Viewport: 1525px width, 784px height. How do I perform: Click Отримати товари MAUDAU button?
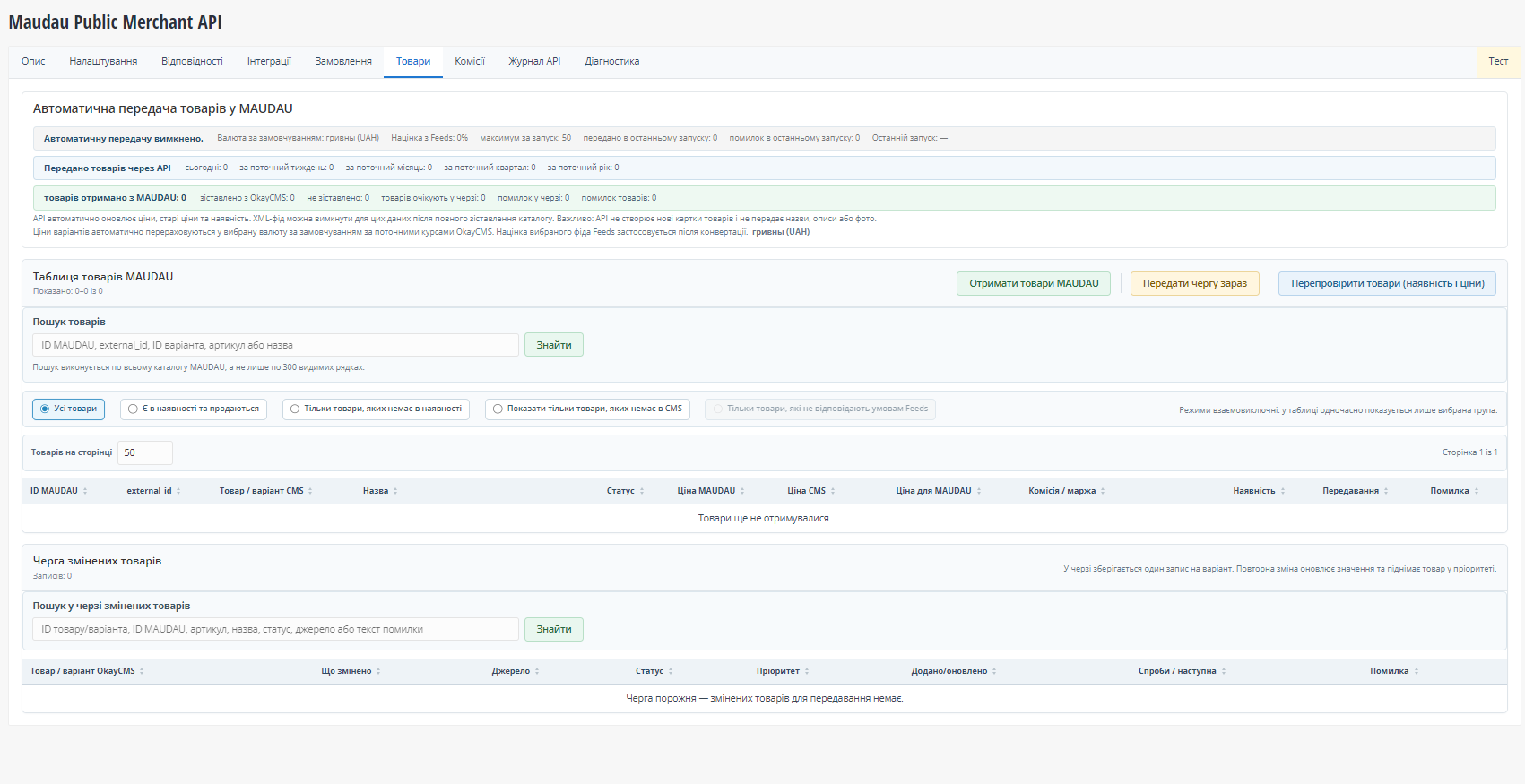click(1034, 283)
